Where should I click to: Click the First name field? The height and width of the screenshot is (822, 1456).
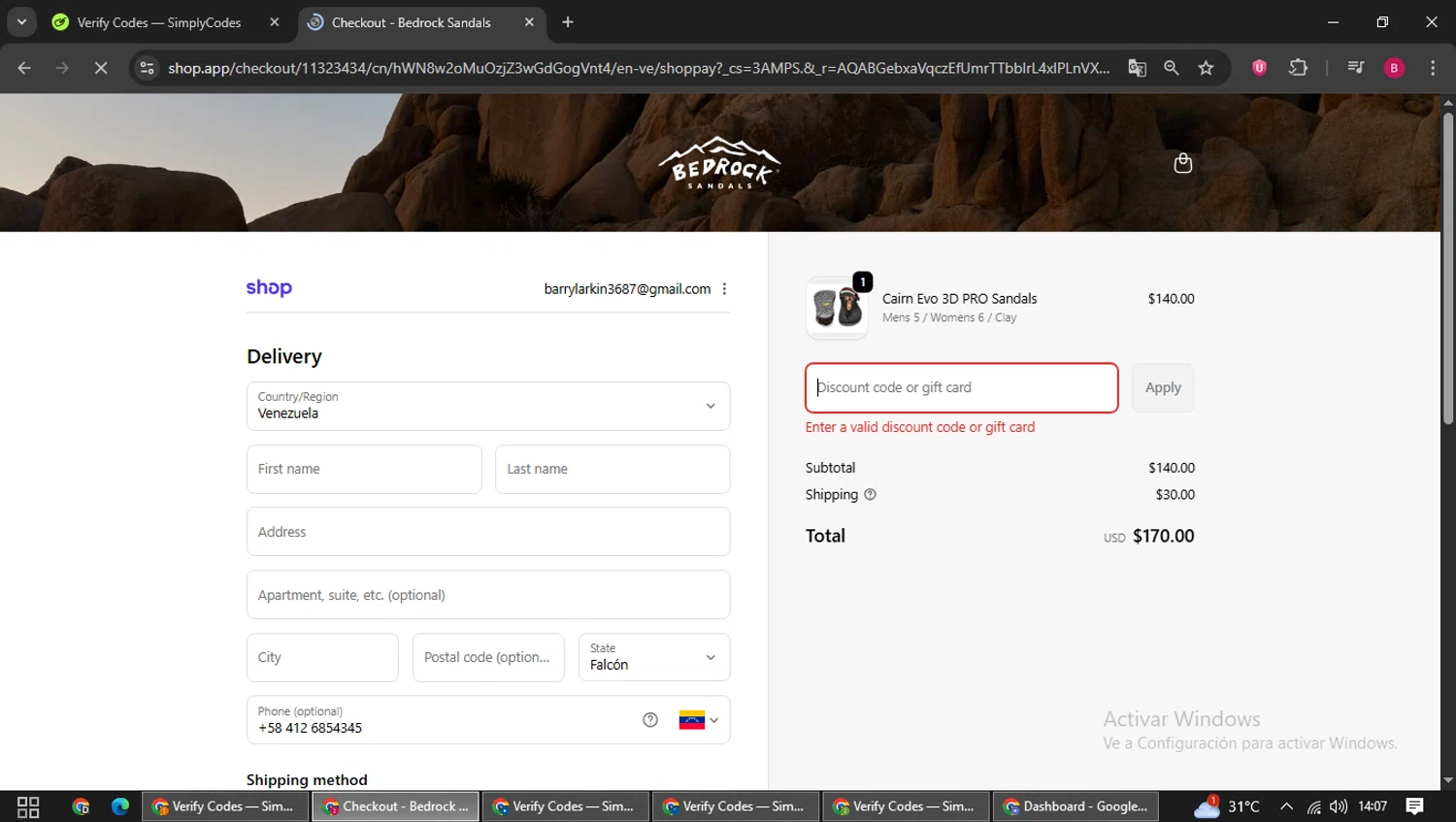(x=364, y=469)
